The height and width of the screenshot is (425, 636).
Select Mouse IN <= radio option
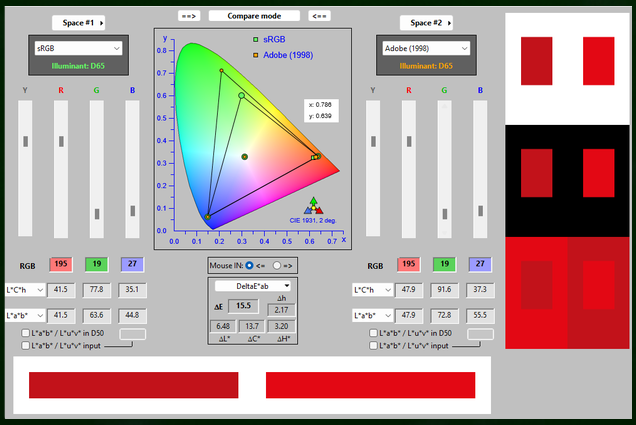(x=249, y=265)
